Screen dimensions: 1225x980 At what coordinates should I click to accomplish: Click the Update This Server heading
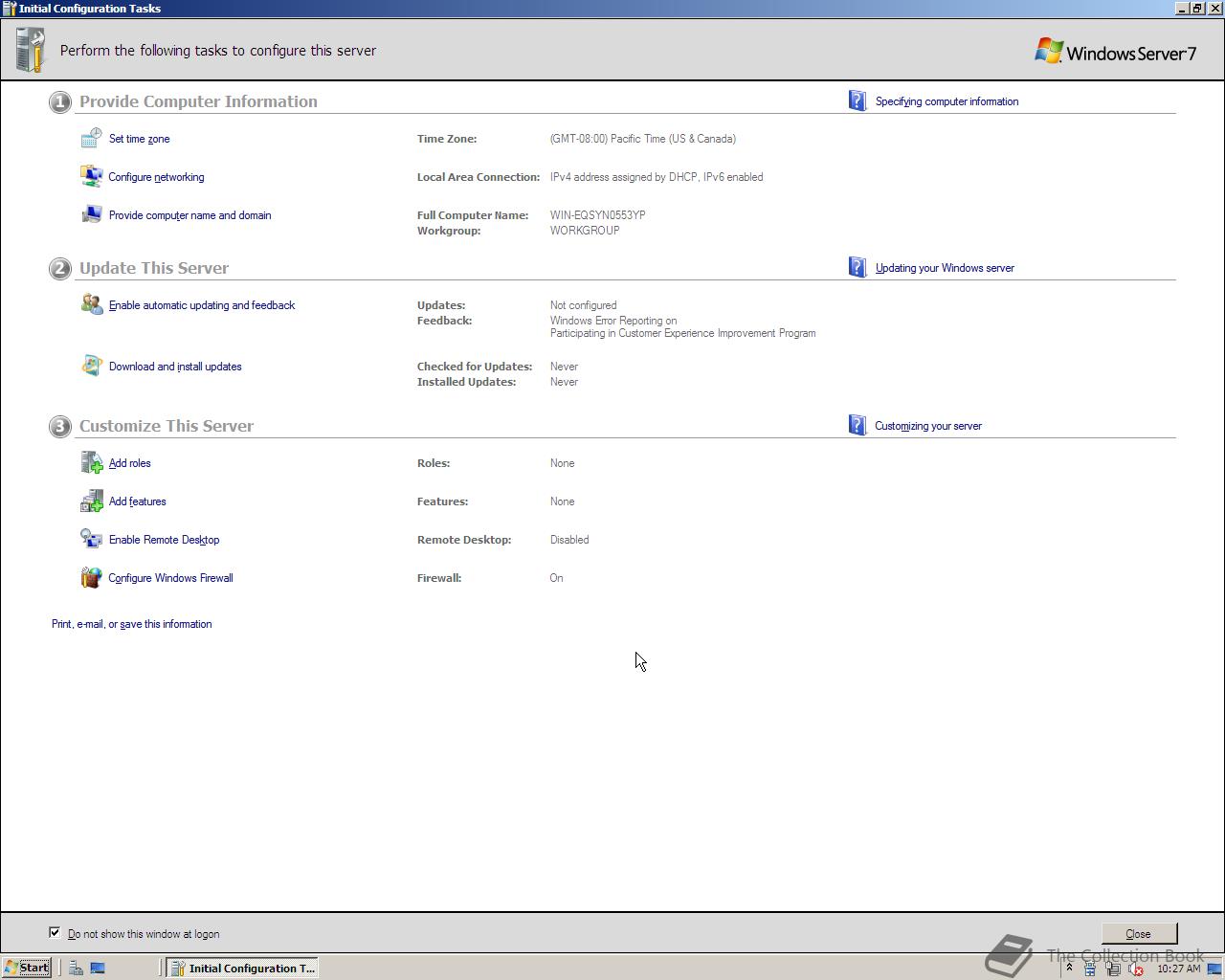coord(154,268)
